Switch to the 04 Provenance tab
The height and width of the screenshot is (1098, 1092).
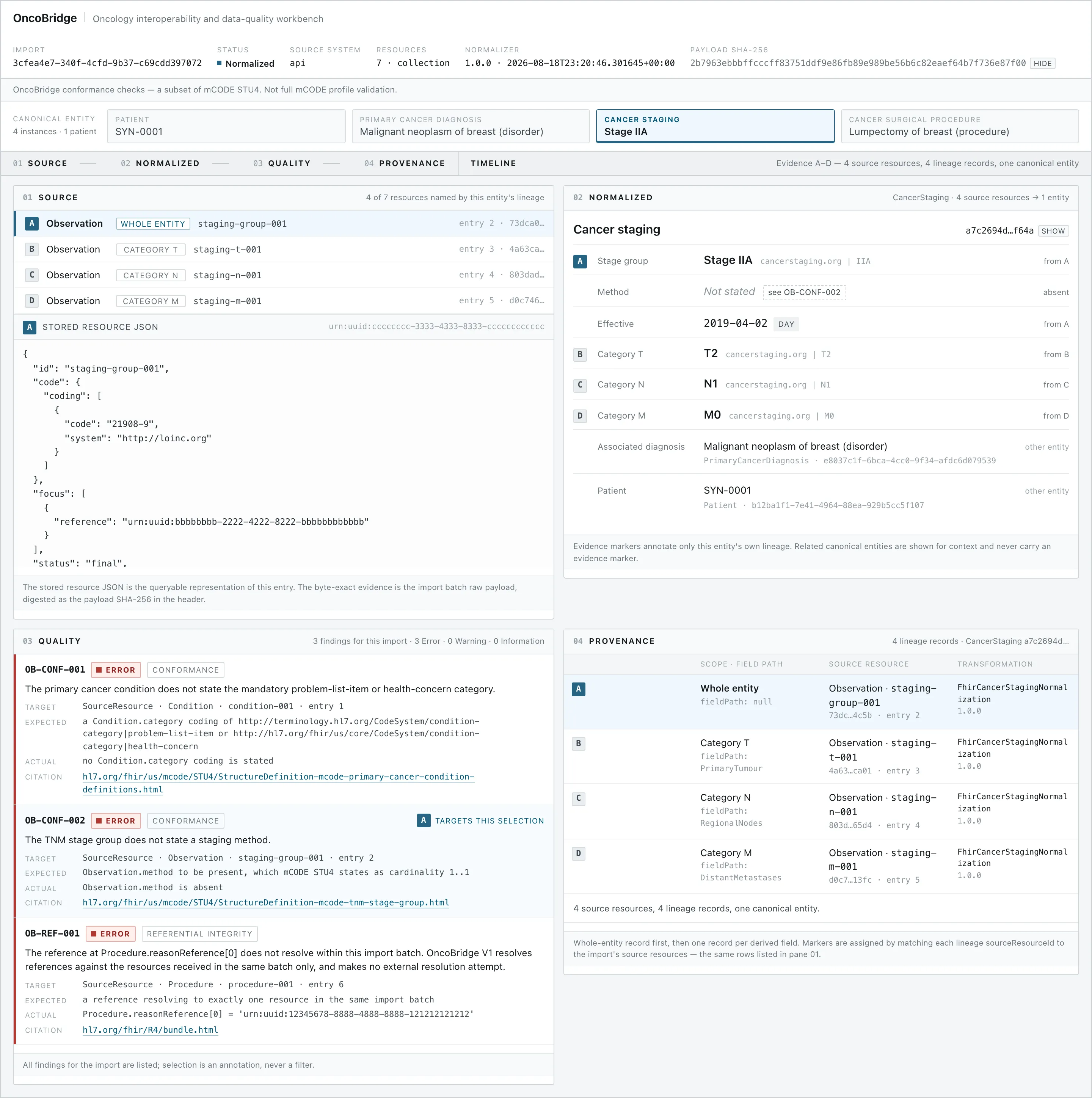click(405, 163)
